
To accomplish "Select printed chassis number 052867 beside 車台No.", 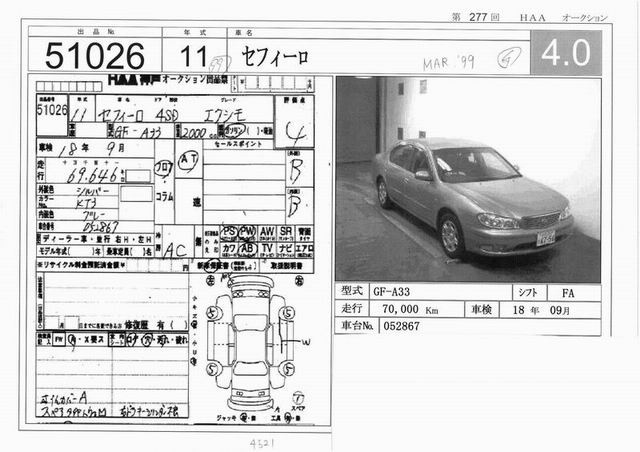I will [x=401, y=326].
